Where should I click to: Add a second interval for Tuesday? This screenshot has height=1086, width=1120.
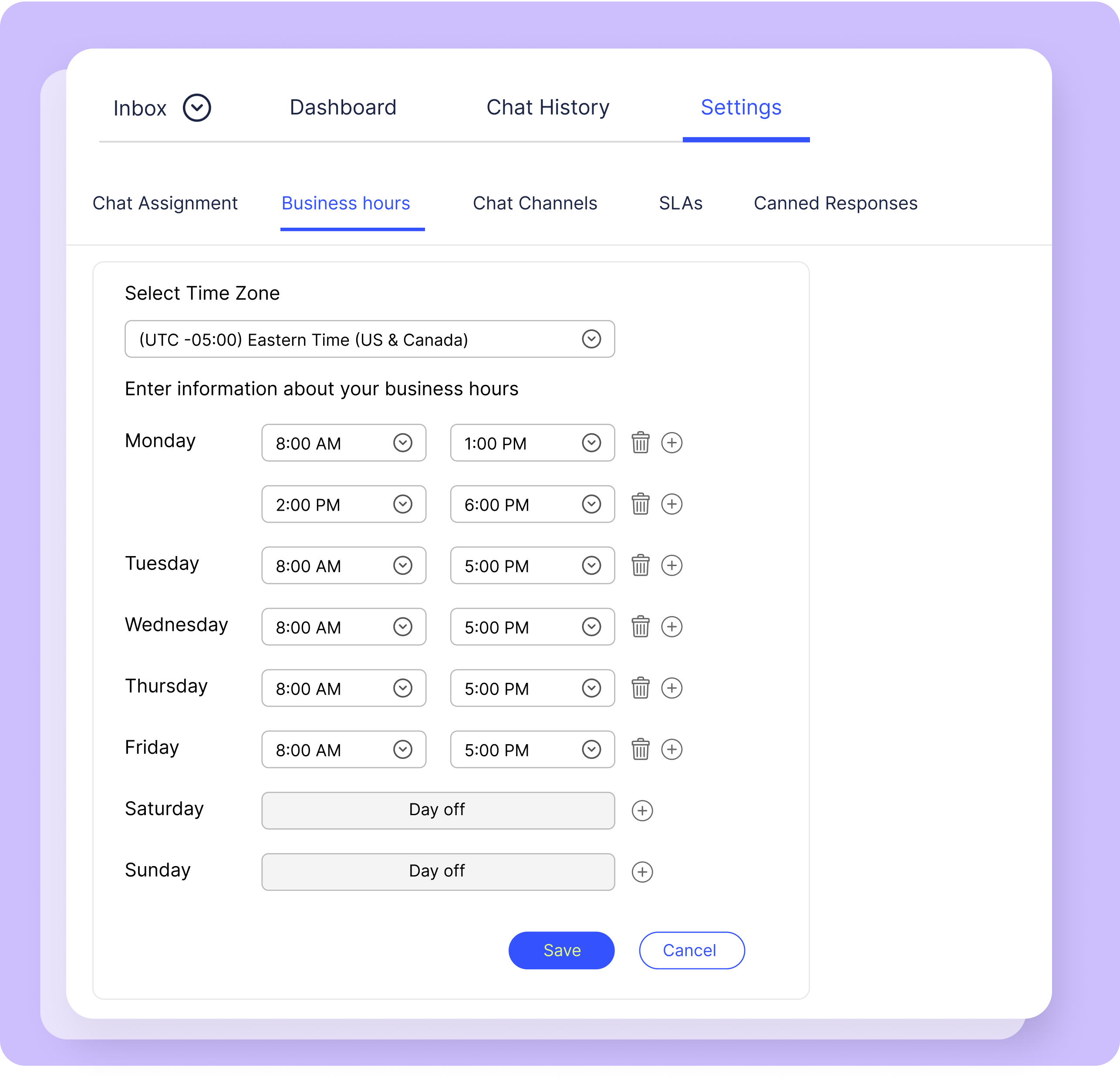pyautogui.click(x=673, y=566)
